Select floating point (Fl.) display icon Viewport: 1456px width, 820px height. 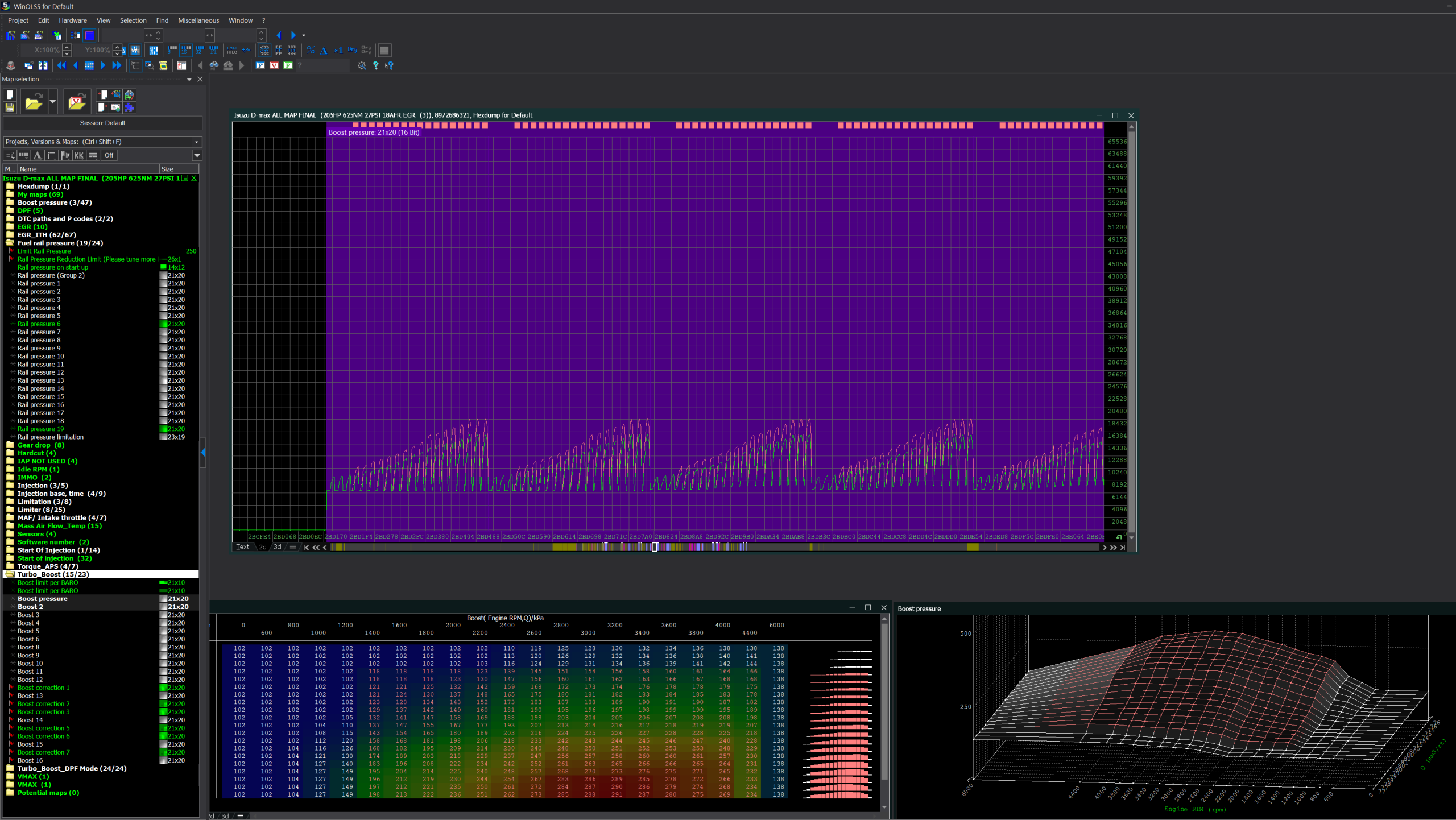[214, 50]
